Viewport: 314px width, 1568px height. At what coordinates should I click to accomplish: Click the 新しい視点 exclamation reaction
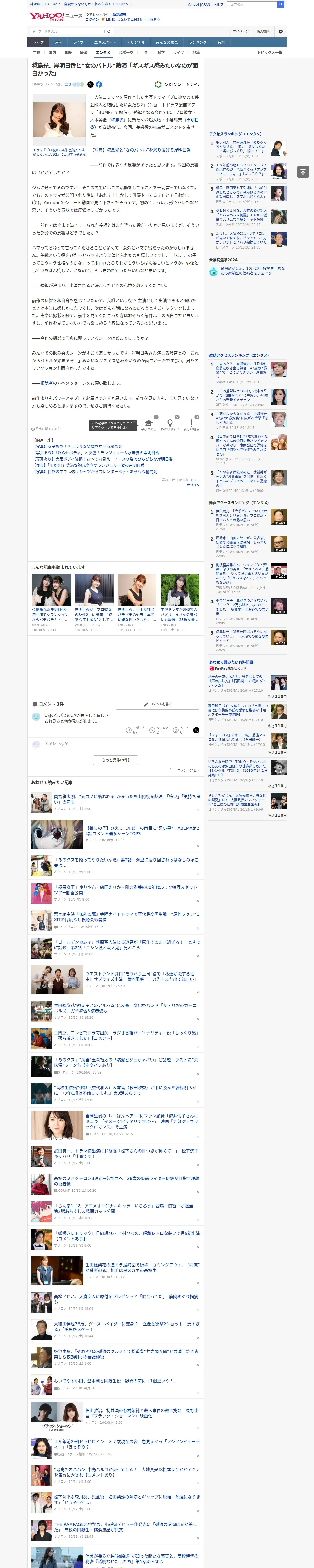192,423
